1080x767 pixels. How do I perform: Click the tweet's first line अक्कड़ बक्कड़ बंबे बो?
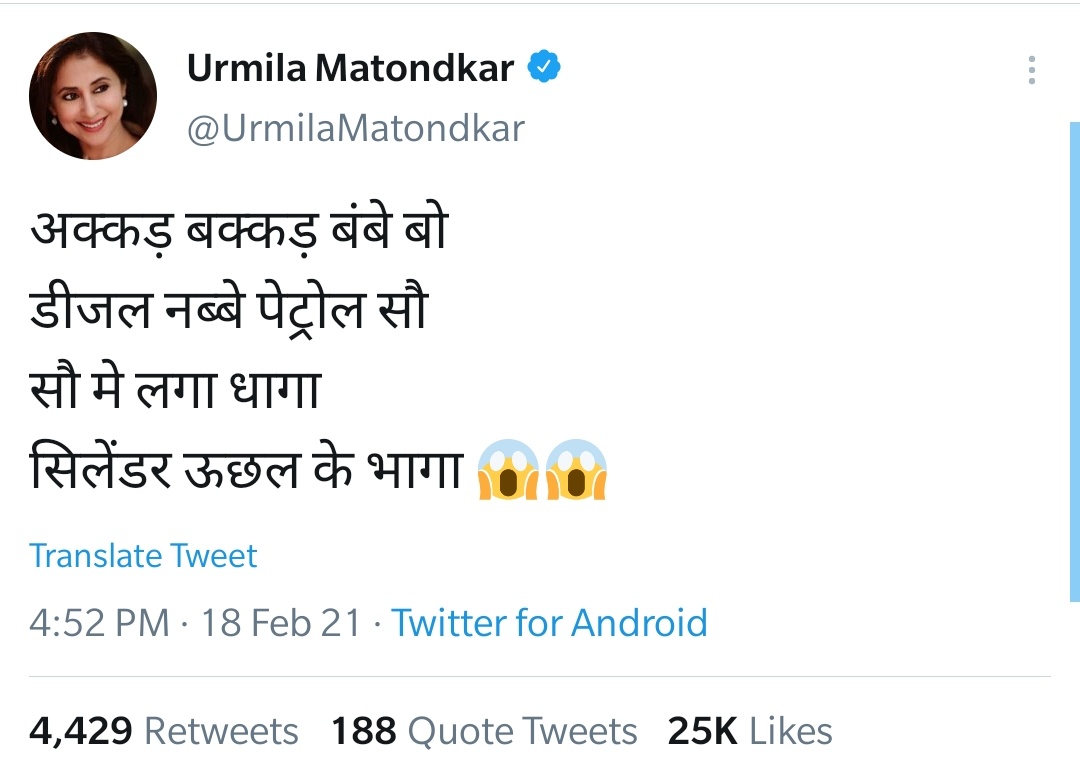tap(238, 233)
